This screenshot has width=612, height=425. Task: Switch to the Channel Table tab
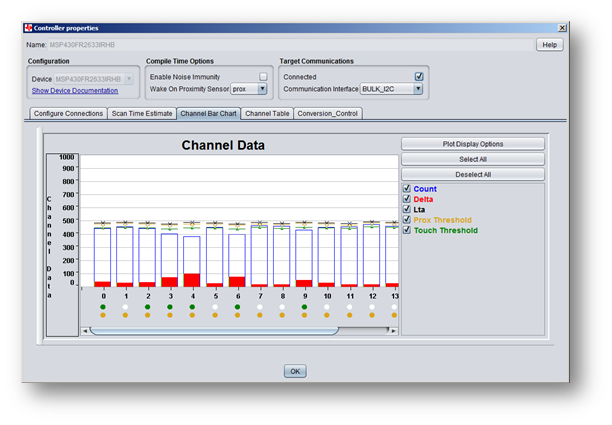267,114
